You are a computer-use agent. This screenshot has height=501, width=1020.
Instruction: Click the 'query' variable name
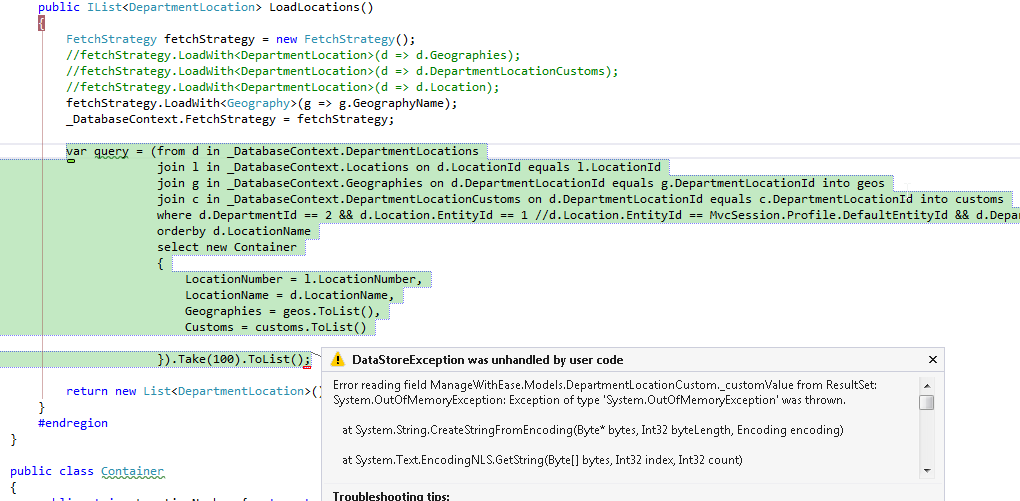tap(111, 152)
